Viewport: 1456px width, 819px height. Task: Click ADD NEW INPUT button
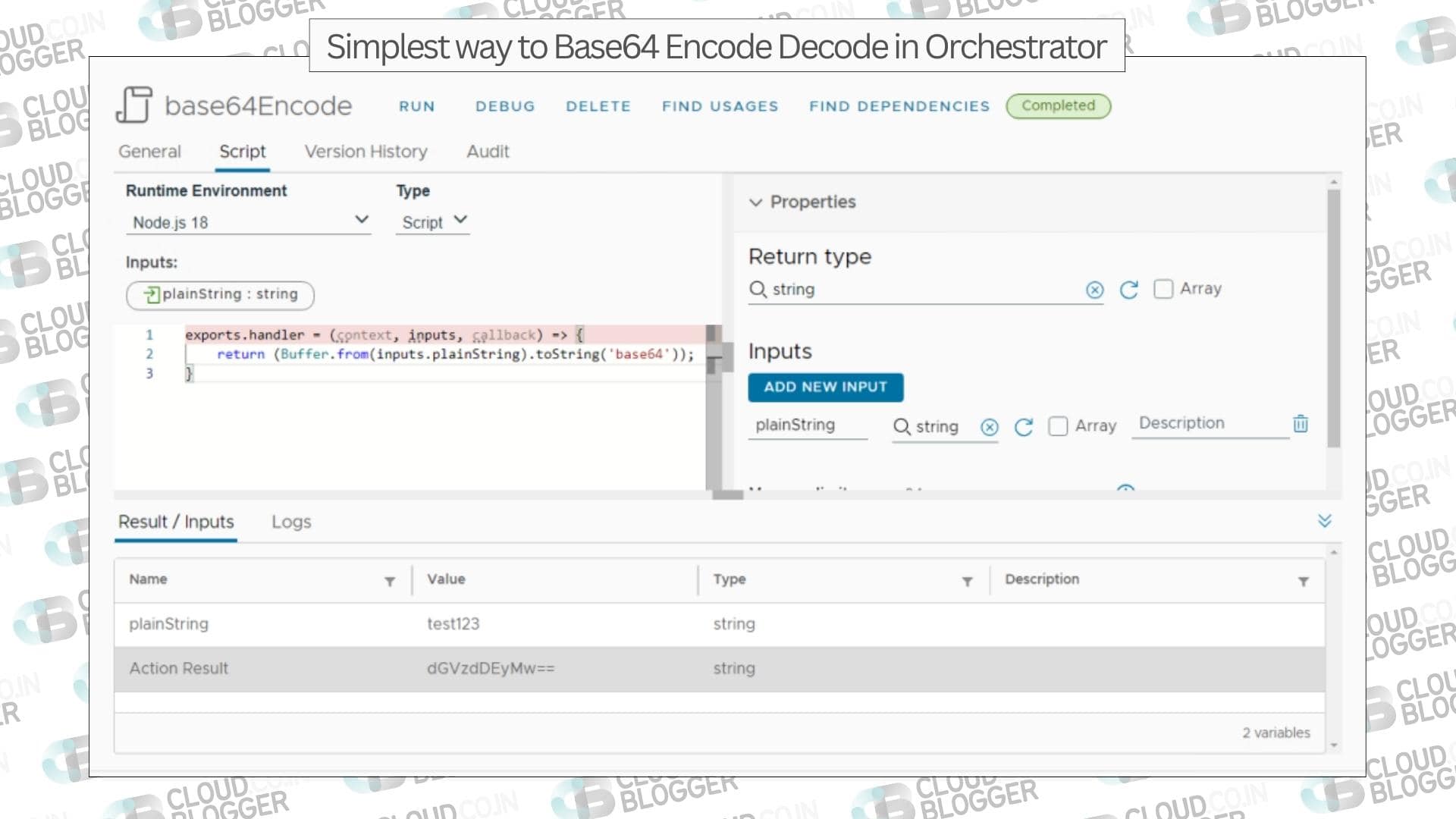825,387
